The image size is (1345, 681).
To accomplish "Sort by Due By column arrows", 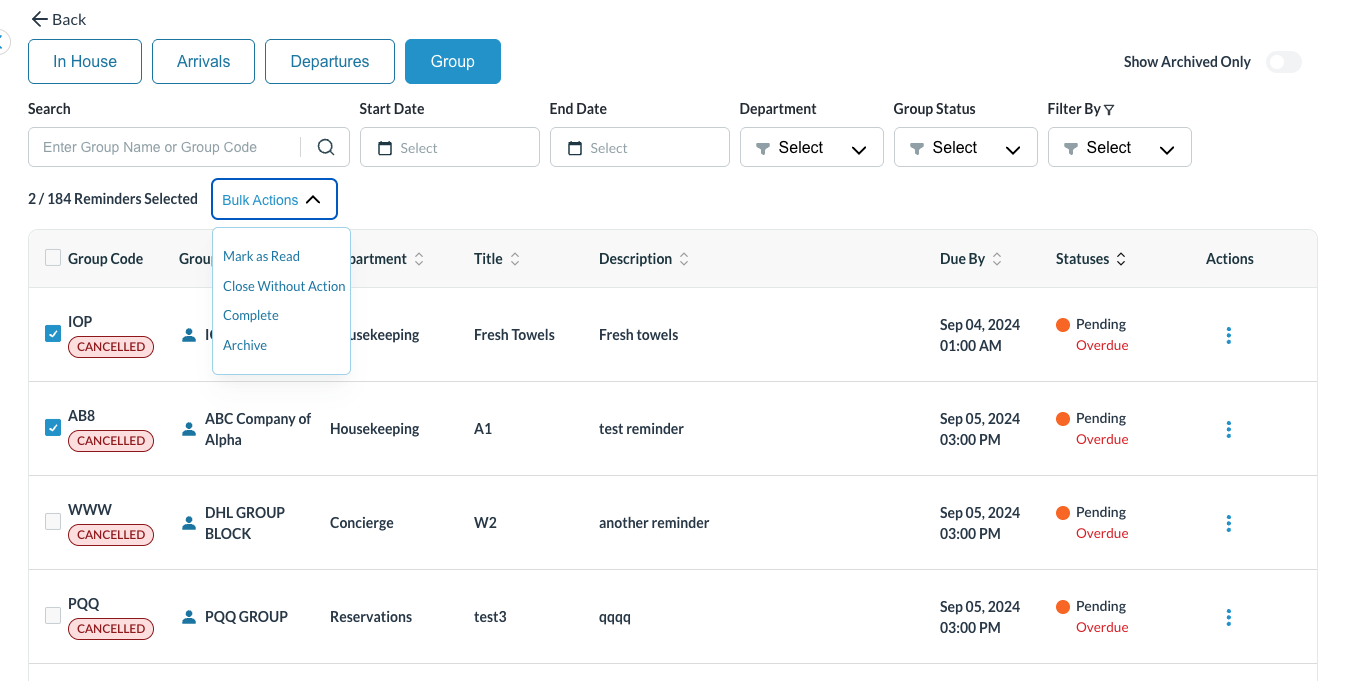I will [x=997, y=259].
